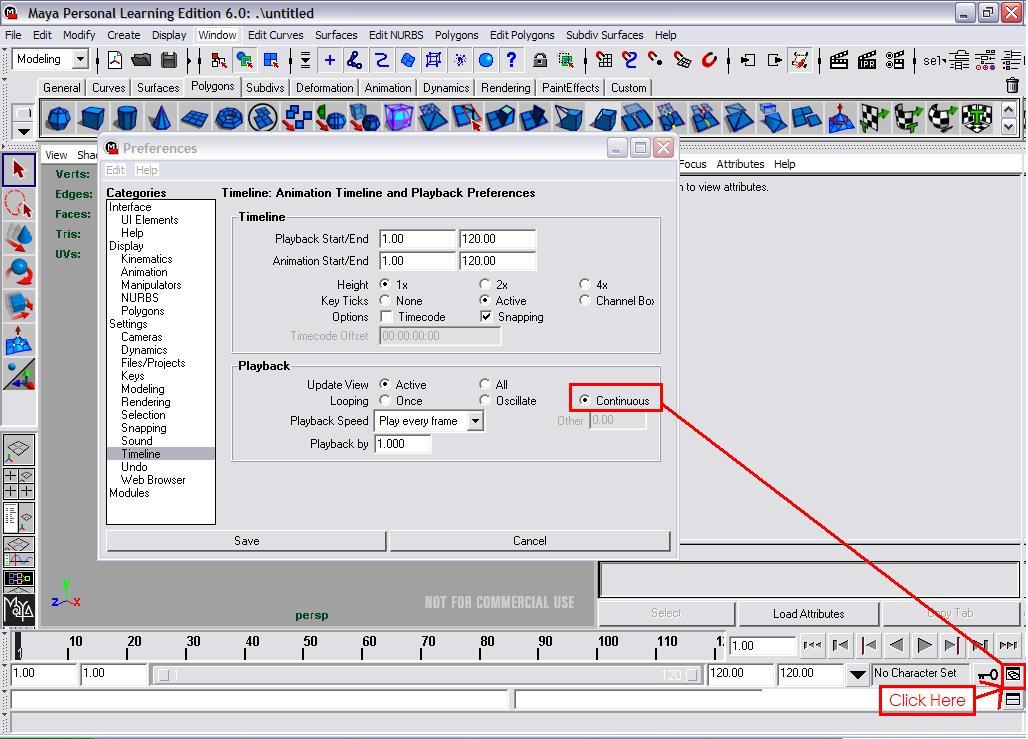The height and width of the screenshot is (739, 1028).
Task: Open the Modeling menu set dropdown
Action: (81, 59)
